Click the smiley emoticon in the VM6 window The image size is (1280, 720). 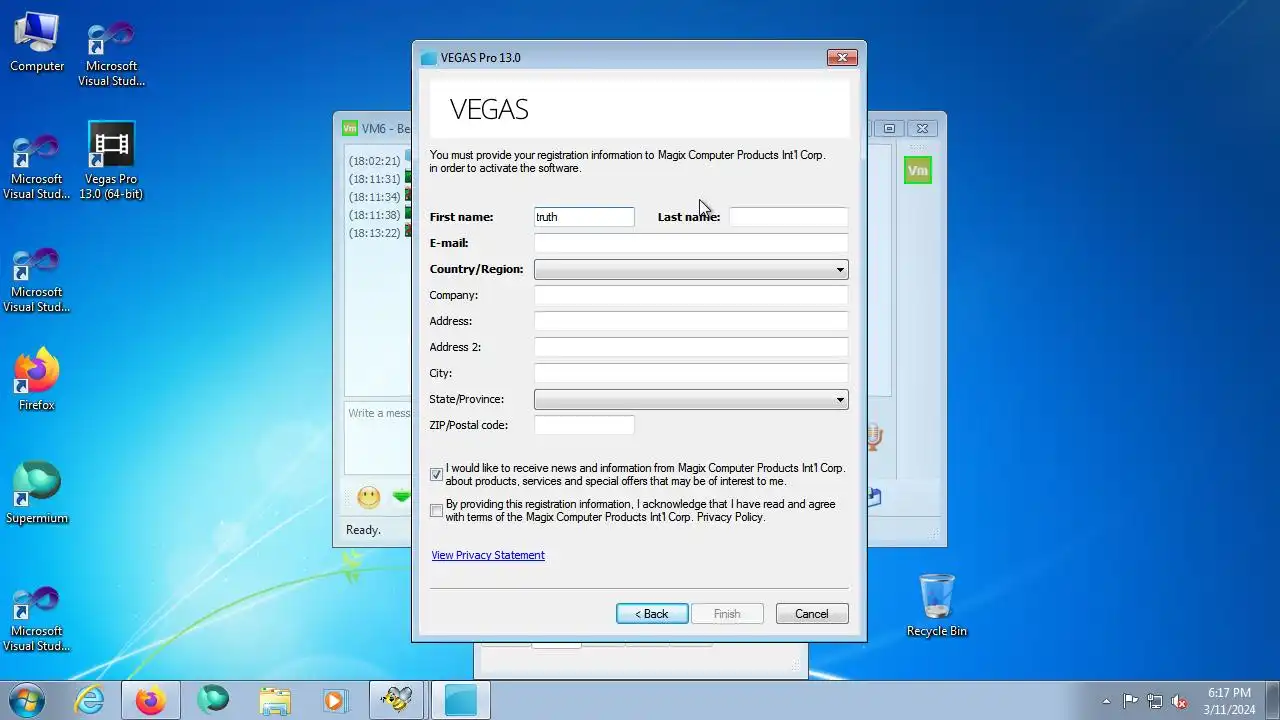[369, 497]
